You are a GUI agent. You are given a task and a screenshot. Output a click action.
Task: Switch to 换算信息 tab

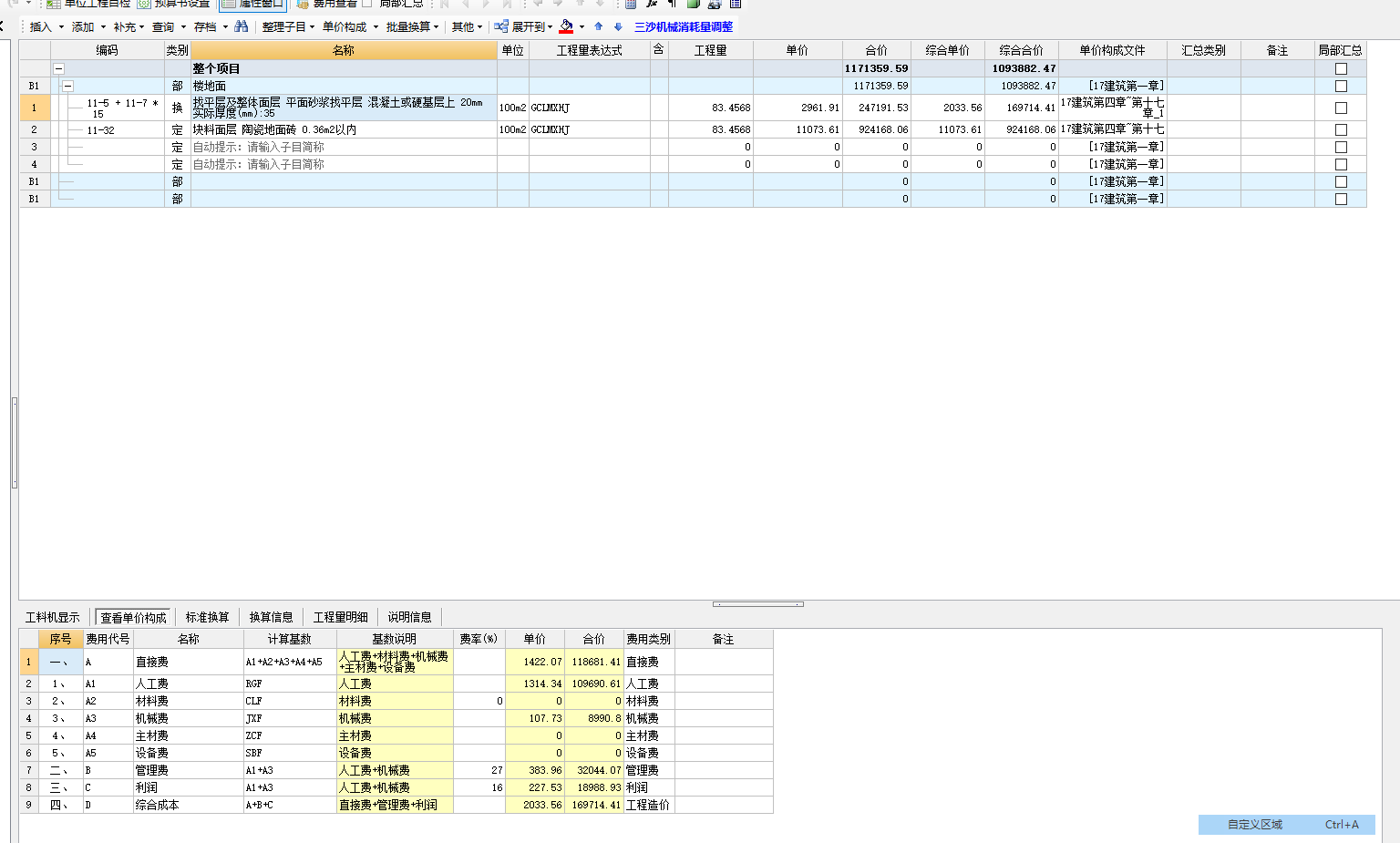(x=272, y=617)
